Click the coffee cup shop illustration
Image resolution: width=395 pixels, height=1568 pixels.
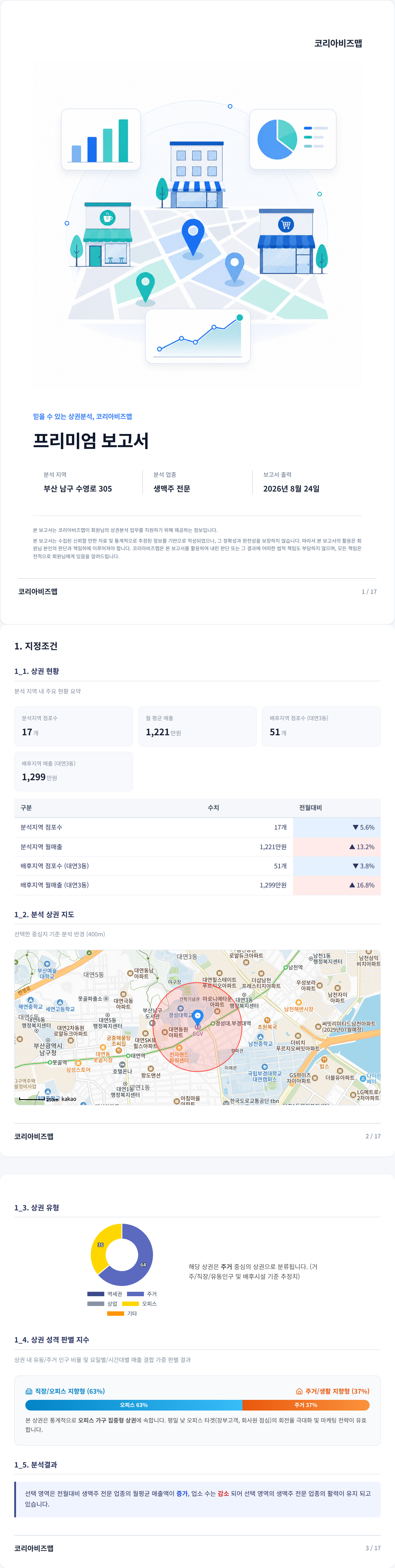(107, 234)
